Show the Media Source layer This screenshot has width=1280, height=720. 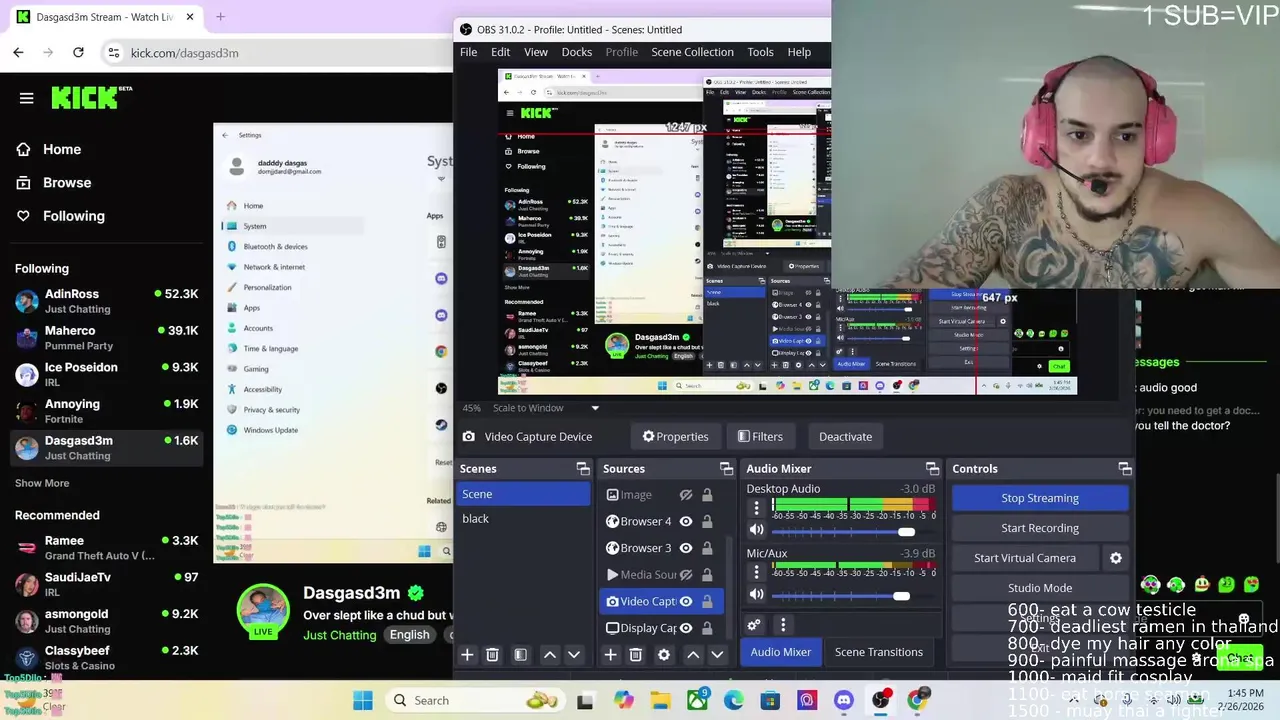[686, 575]
